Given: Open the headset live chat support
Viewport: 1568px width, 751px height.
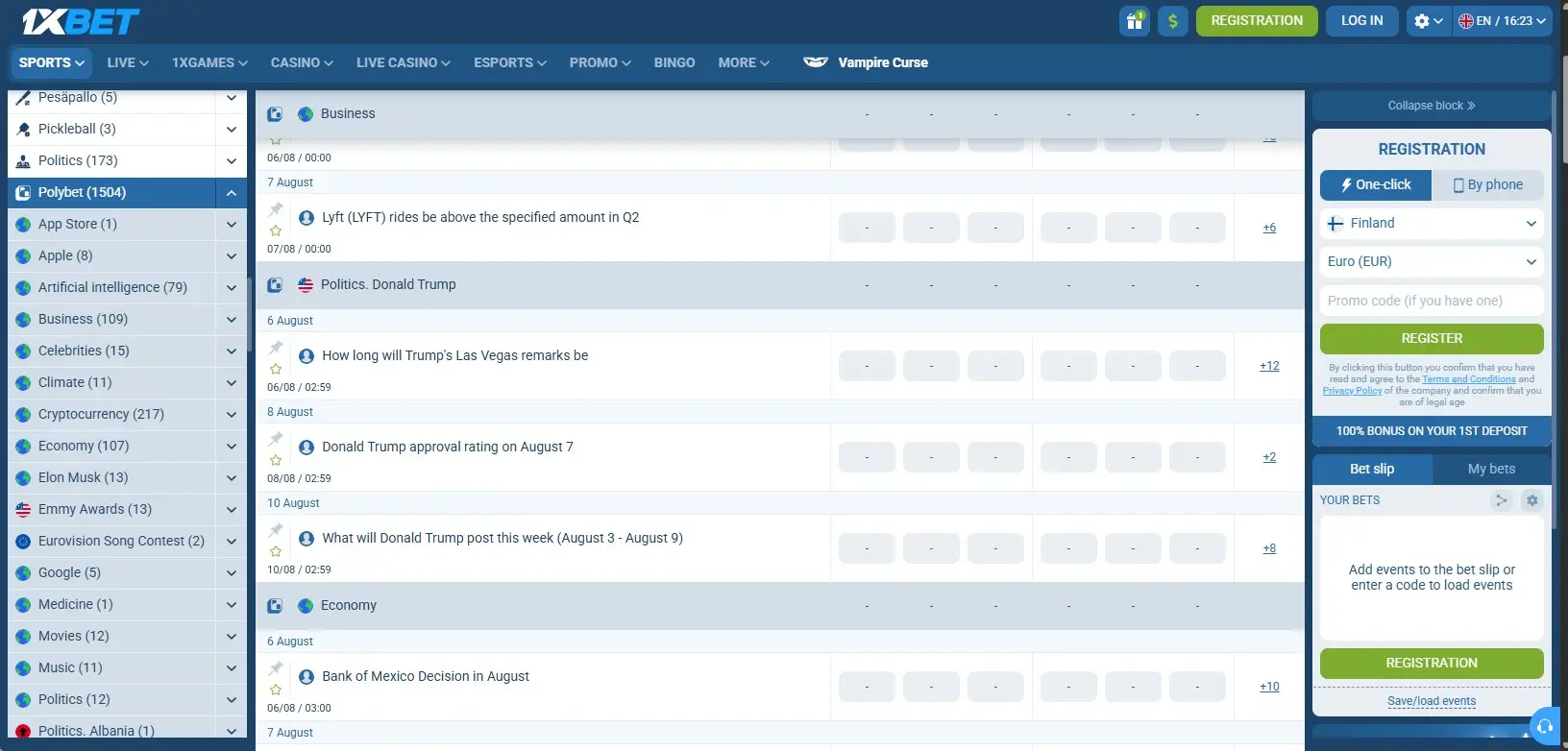Looking at the screenshot, I should point(1545,727).
